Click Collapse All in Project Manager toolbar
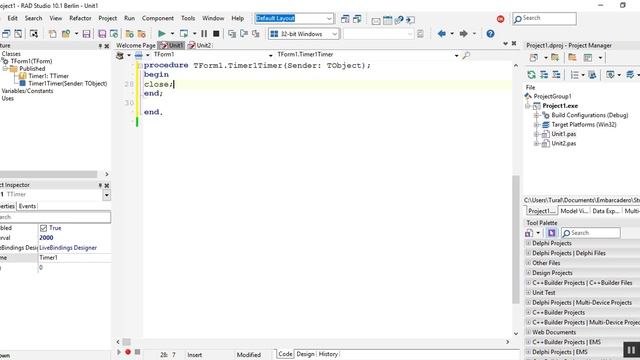The width and height of the screenshot is (640, 360). point(556,75)
